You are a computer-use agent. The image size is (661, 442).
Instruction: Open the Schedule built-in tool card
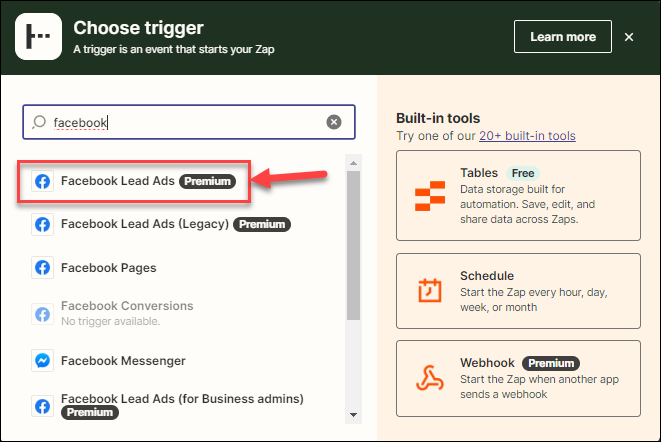(518, 291)
